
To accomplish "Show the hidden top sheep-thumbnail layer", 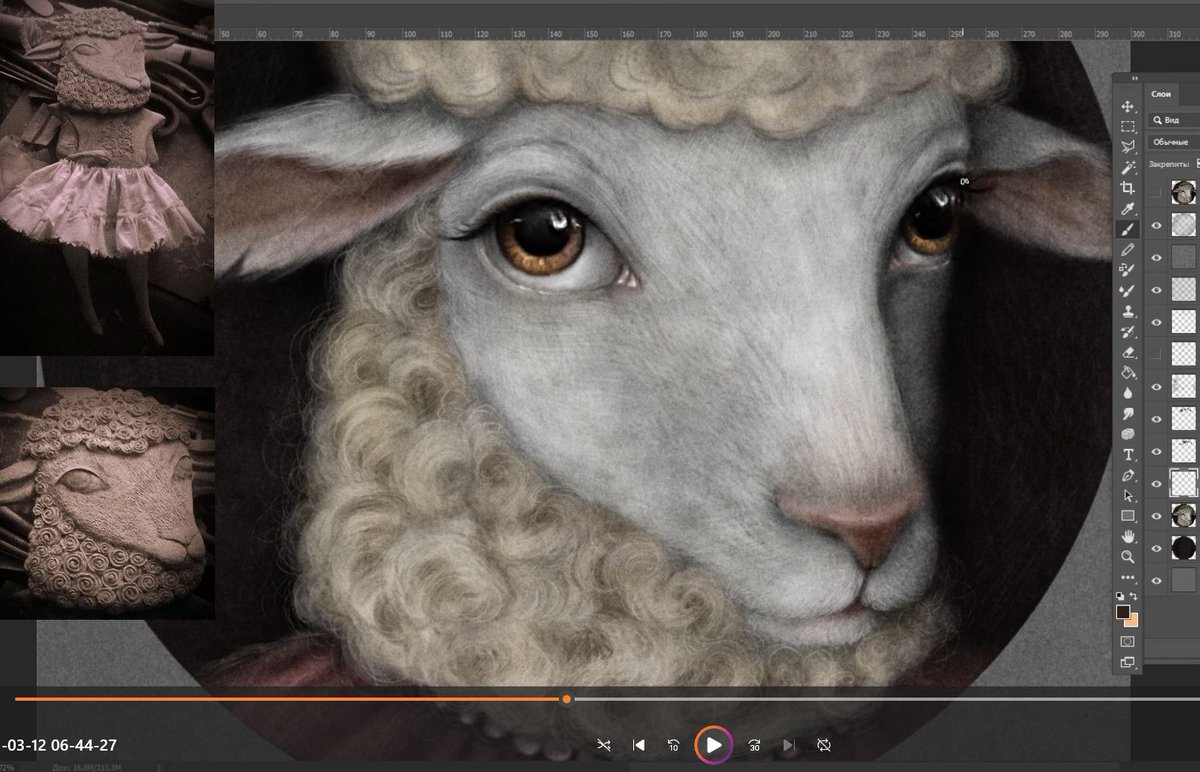I will [x=1157, y=193].
